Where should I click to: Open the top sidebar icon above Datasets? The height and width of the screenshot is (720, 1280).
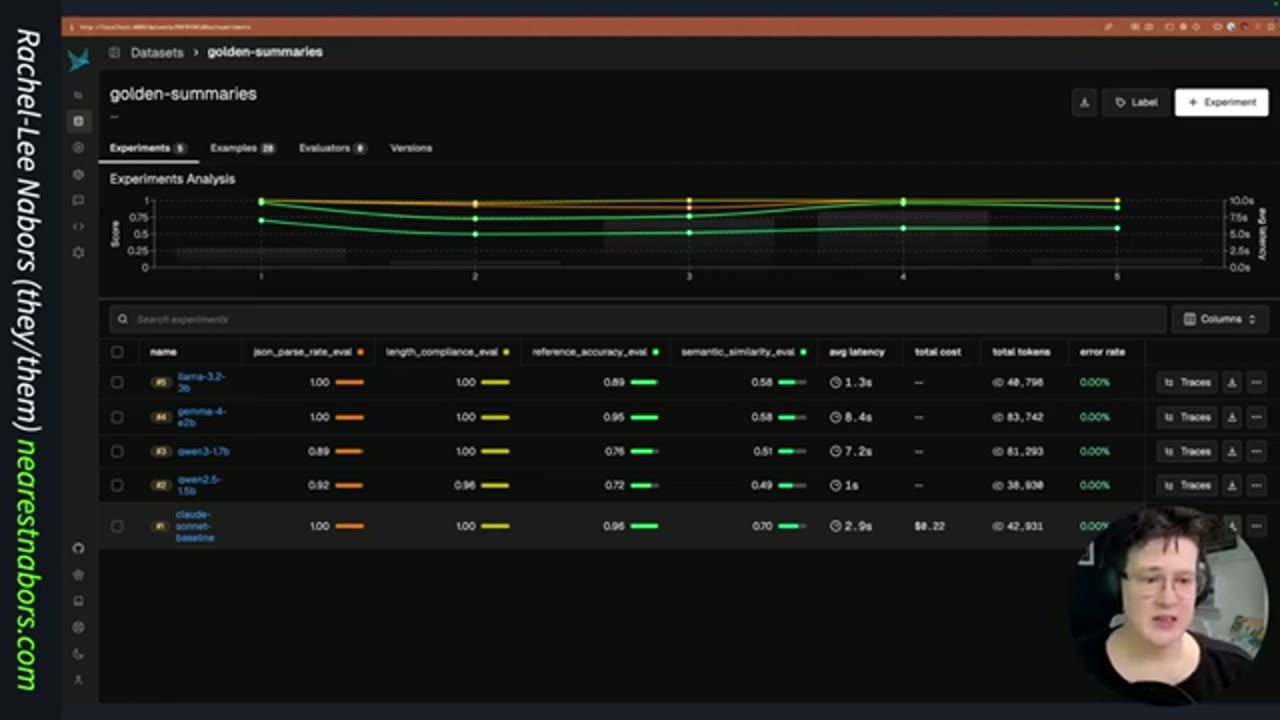pyautogui.click(x=79, y=95)
